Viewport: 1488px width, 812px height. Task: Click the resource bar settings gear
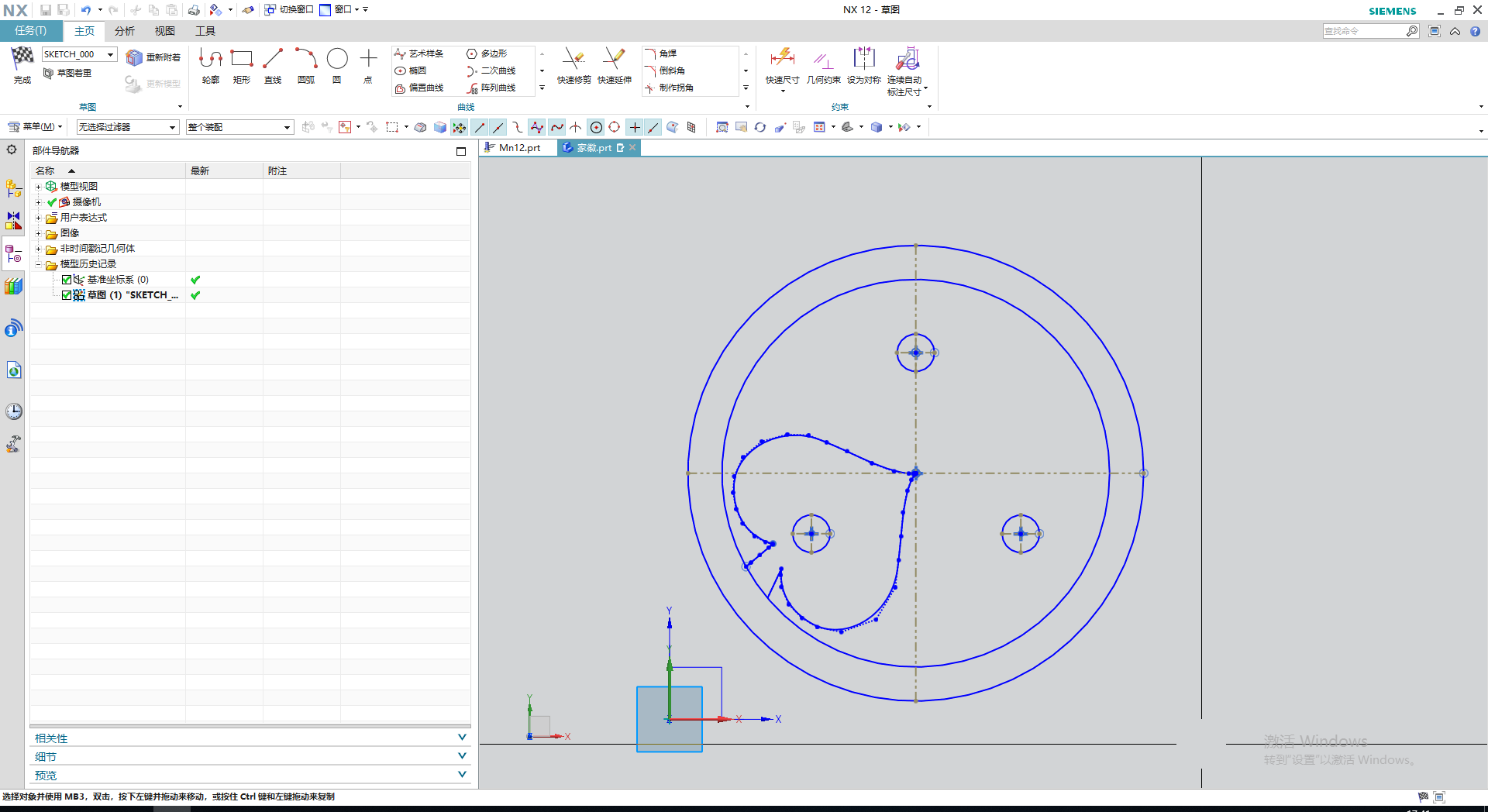click(x=12, y=150)
